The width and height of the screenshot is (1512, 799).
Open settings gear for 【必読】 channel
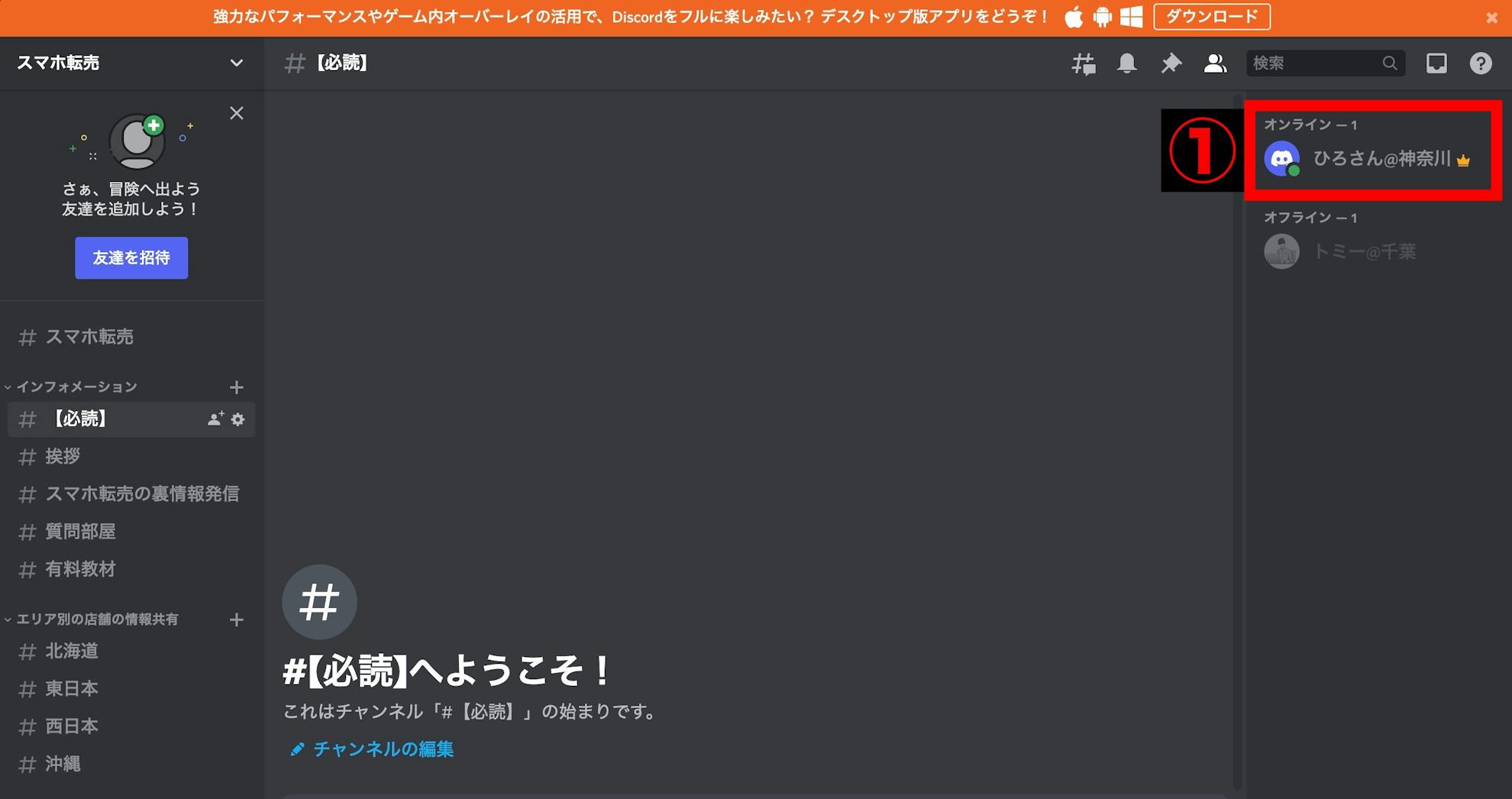[238, 419]
